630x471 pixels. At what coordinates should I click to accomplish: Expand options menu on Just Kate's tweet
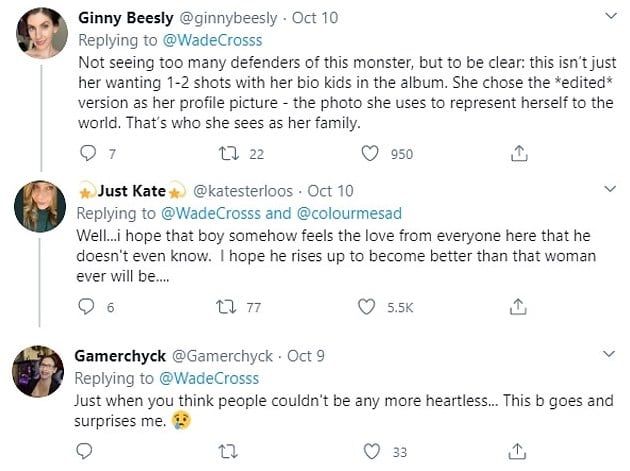tap(610, 190)
